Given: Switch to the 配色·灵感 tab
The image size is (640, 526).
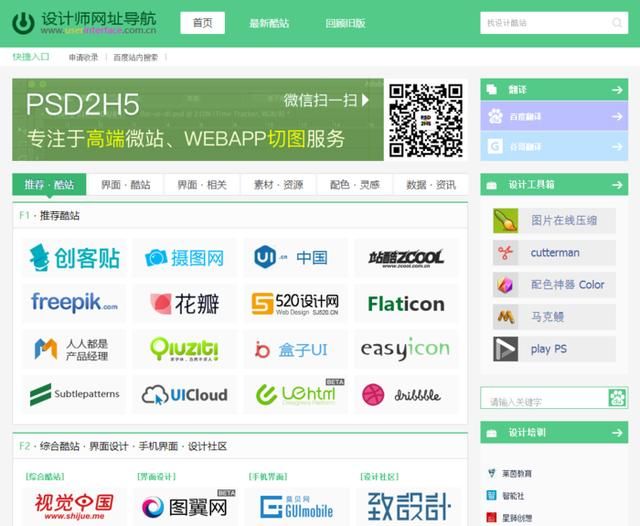Looking at the screenshot, I should coord(355,185).
